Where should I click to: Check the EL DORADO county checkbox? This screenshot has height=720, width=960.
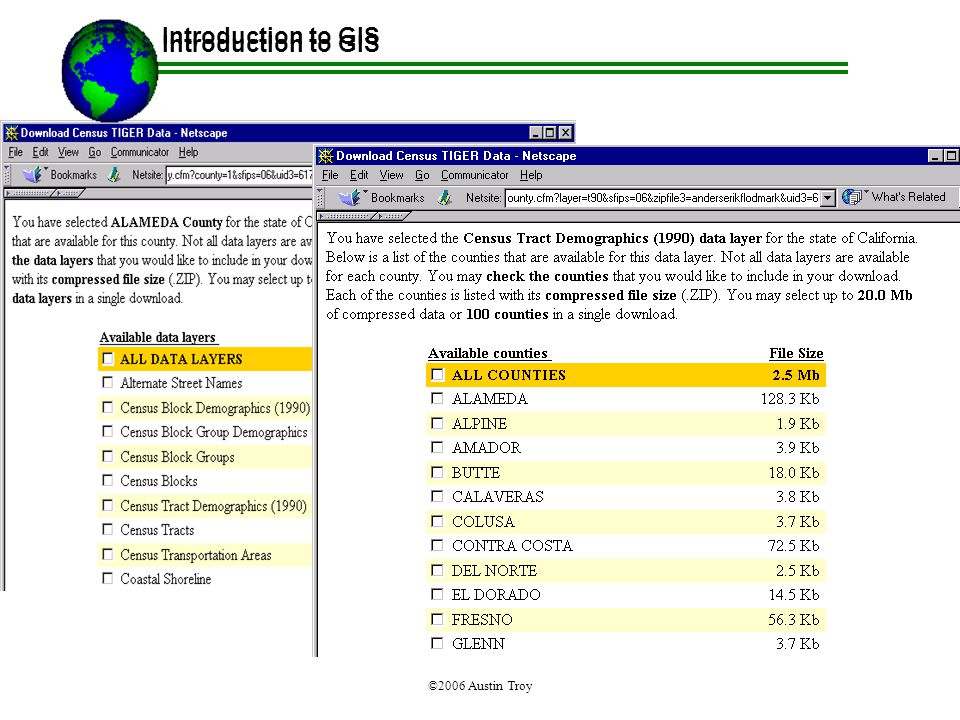(x=437, y=594)
